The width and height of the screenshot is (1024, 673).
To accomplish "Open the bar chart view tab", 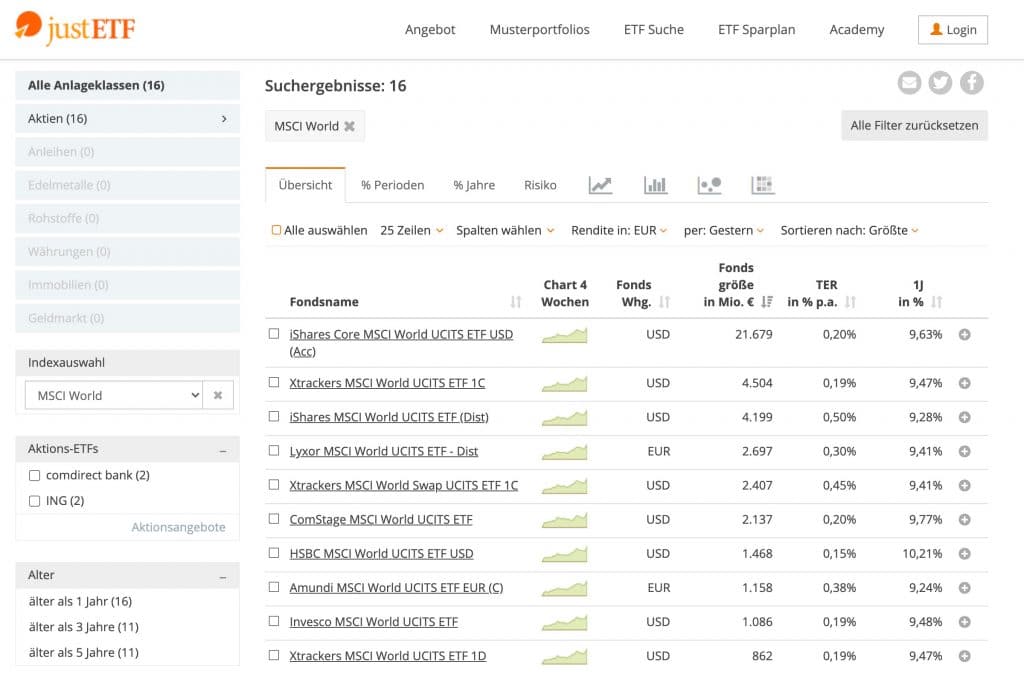I will tap(655, 185).
